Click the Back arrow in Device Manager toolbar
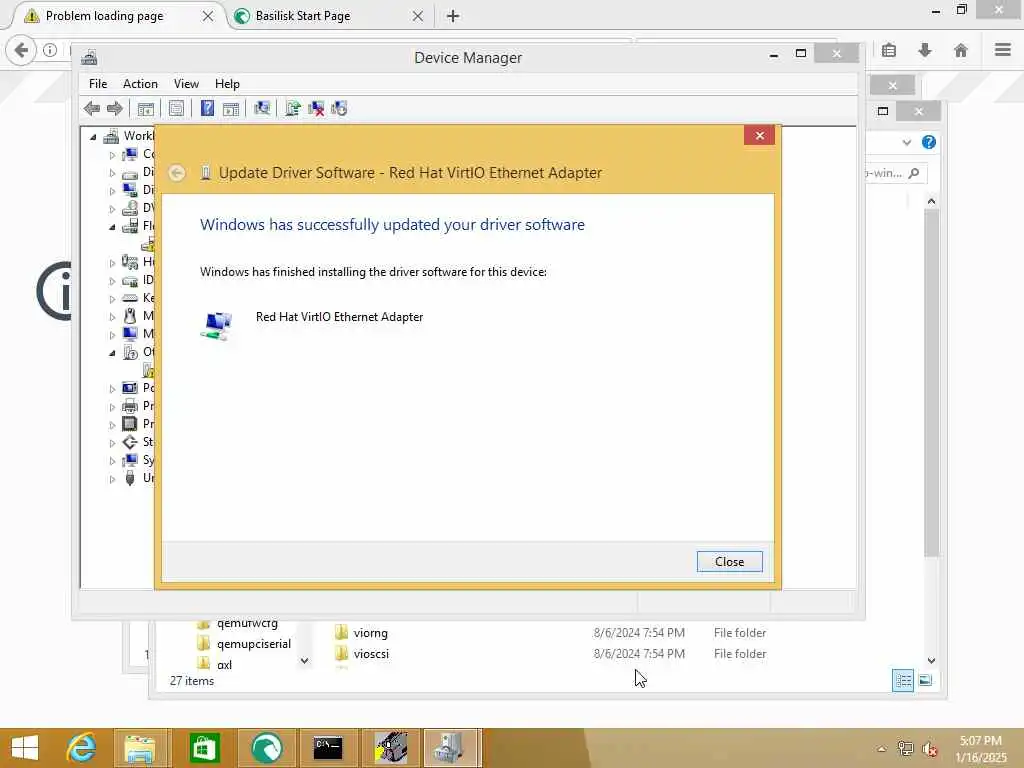 (x=92, y=108)
